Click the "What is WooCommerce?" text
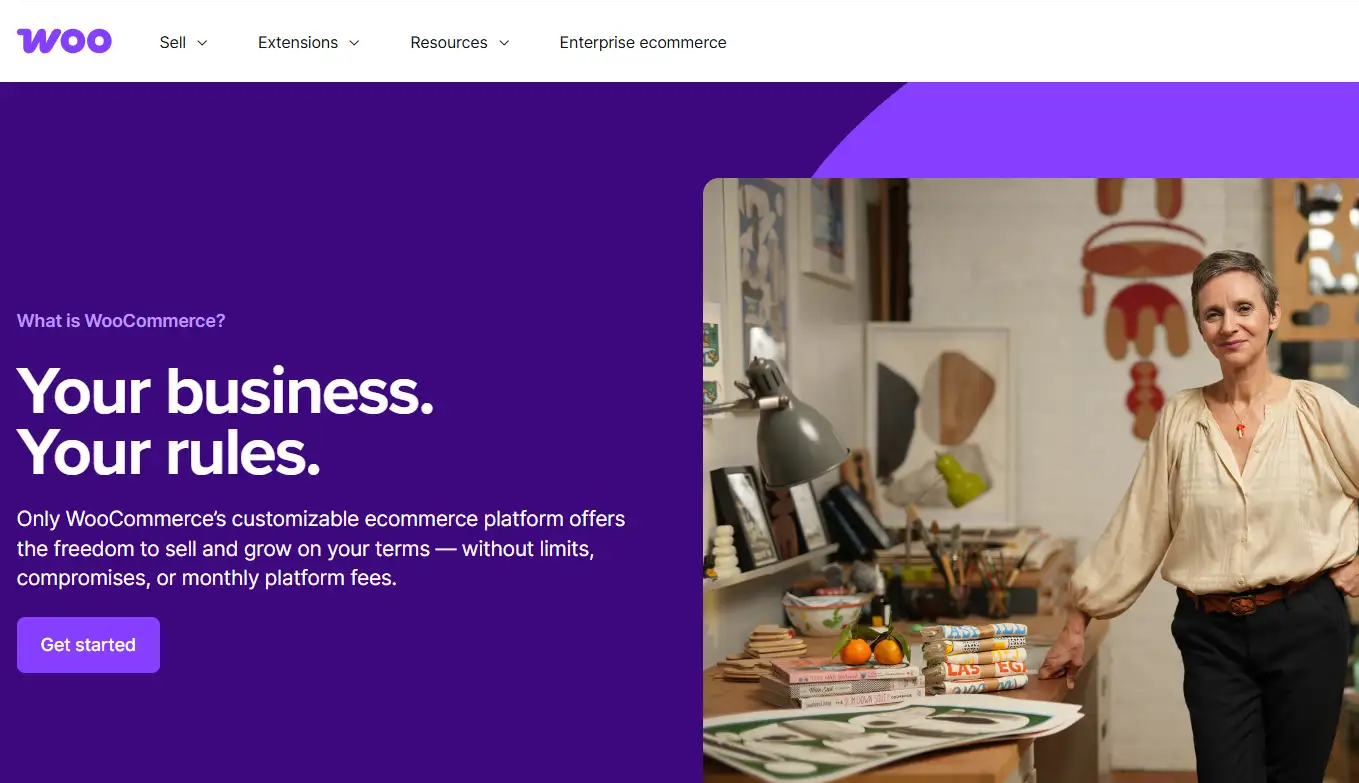1359x783 pixels. click(x=121, y=321)
